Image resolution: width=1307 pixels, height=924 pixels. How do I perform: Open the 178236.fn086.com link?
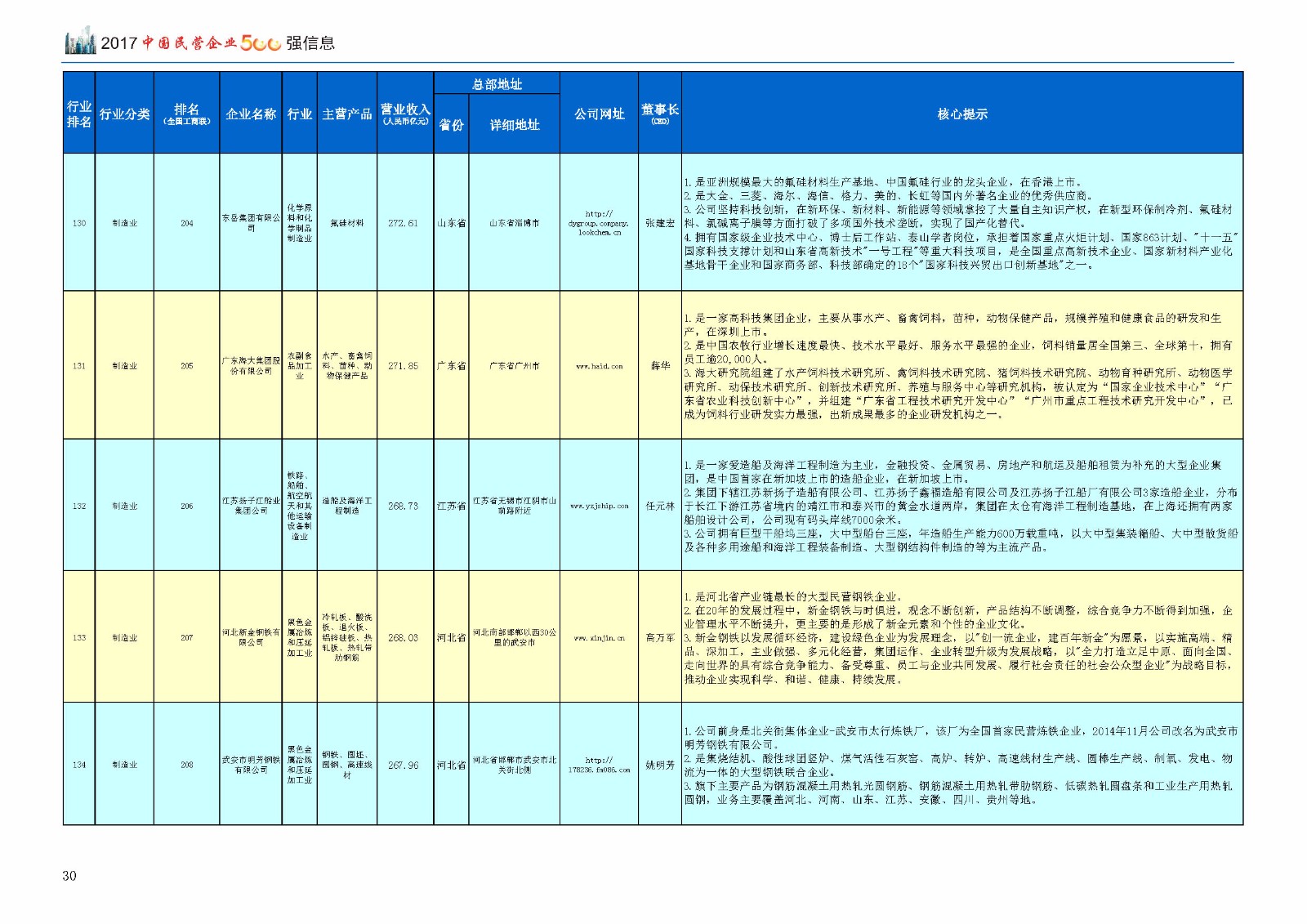tap(599, 765)
